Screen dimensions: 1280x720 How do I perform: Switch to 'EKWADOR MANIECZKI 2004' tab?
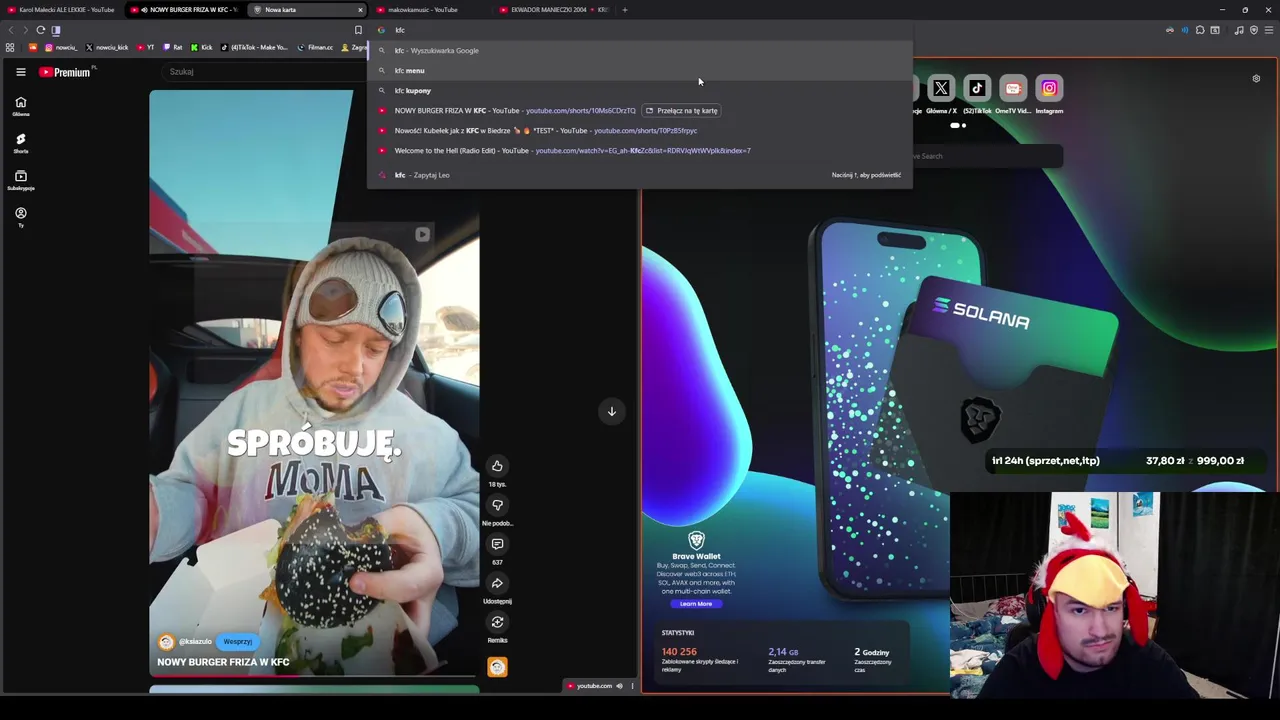[553, 10]
